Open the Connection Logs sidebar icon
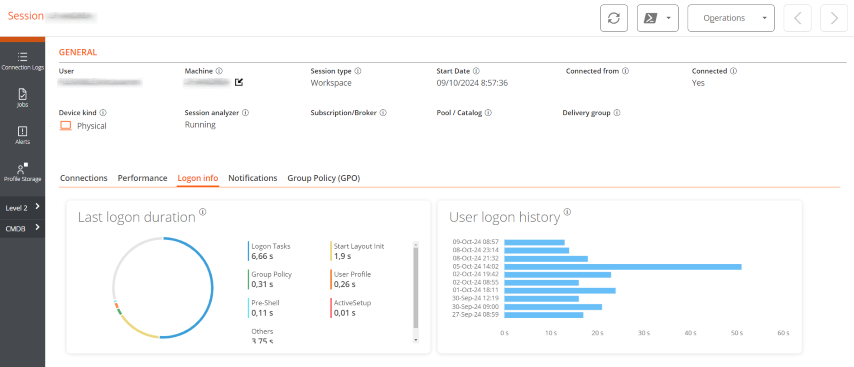Screen dimensions: 854x367 pyautogui.click(x=22, y=61)
